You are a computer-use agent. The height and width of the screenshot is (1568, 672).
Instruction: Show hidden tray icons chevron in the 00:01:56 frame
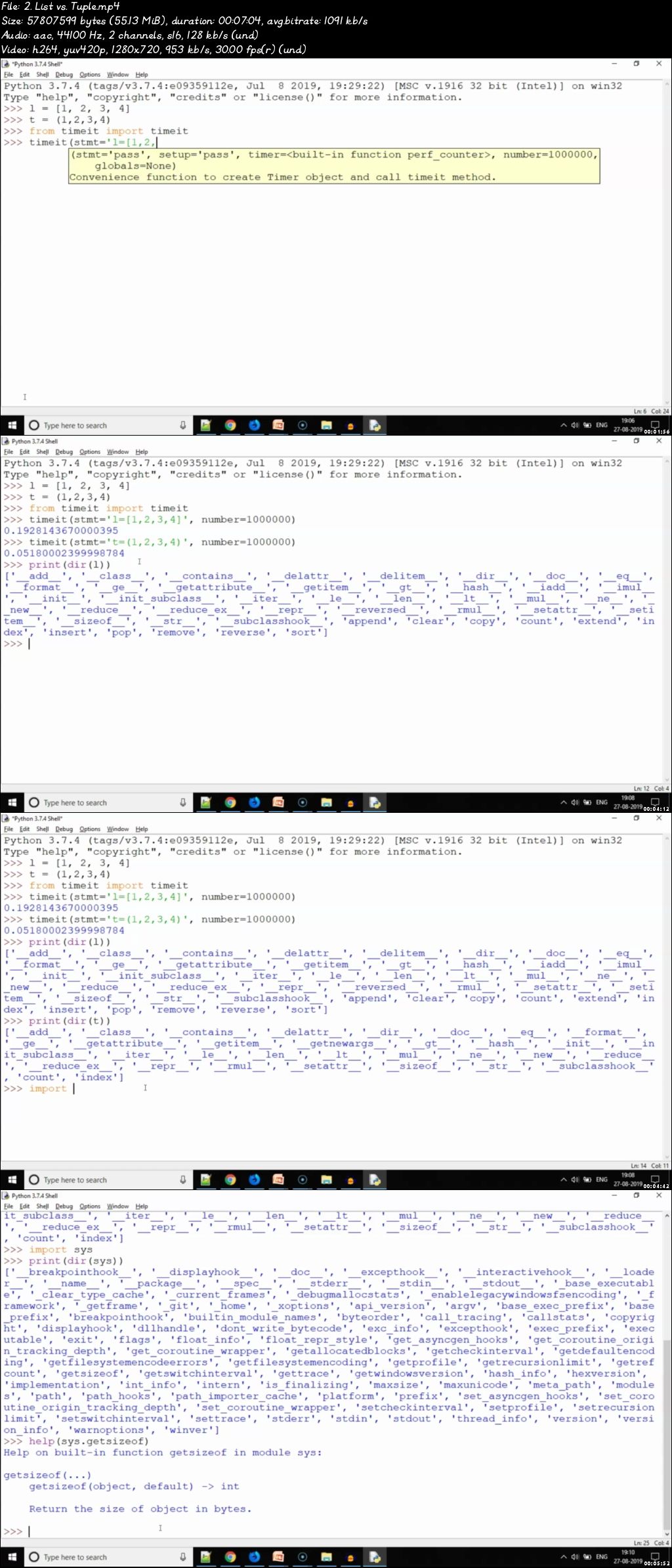[563, 425]
